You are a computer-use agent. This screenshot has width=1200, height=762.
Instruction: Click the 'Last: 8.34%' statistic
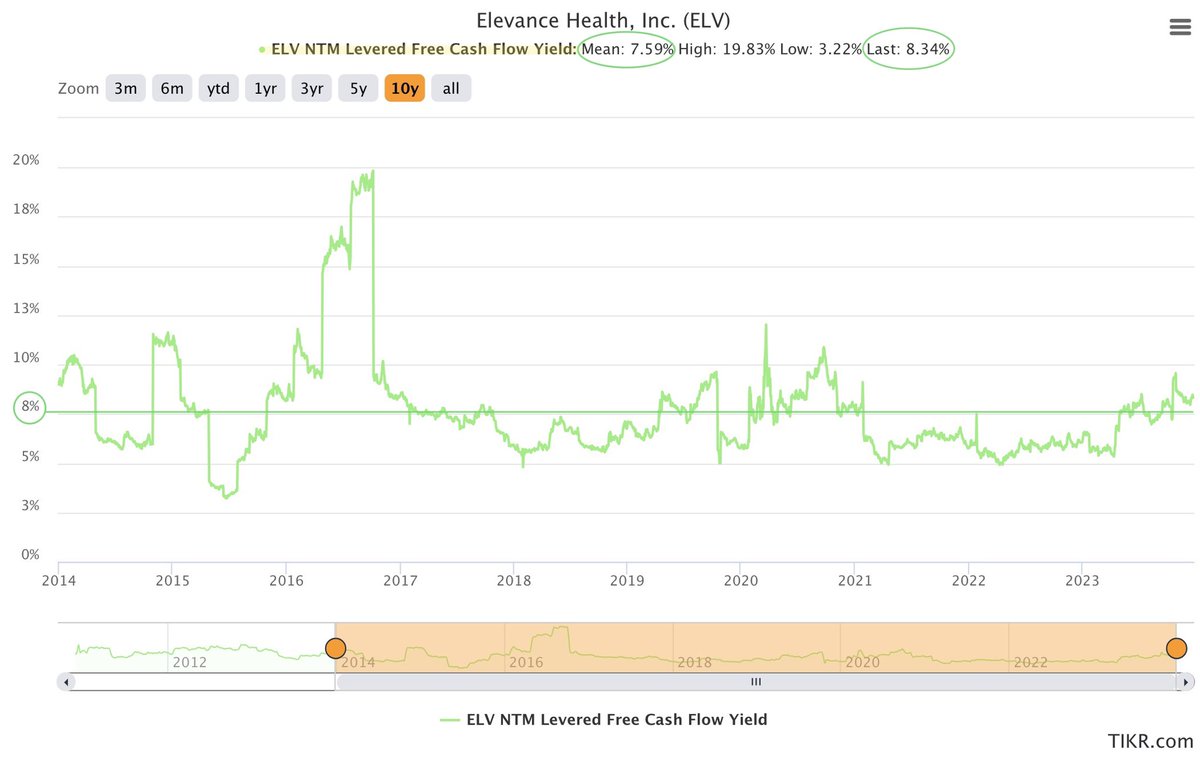click(908, 48)
